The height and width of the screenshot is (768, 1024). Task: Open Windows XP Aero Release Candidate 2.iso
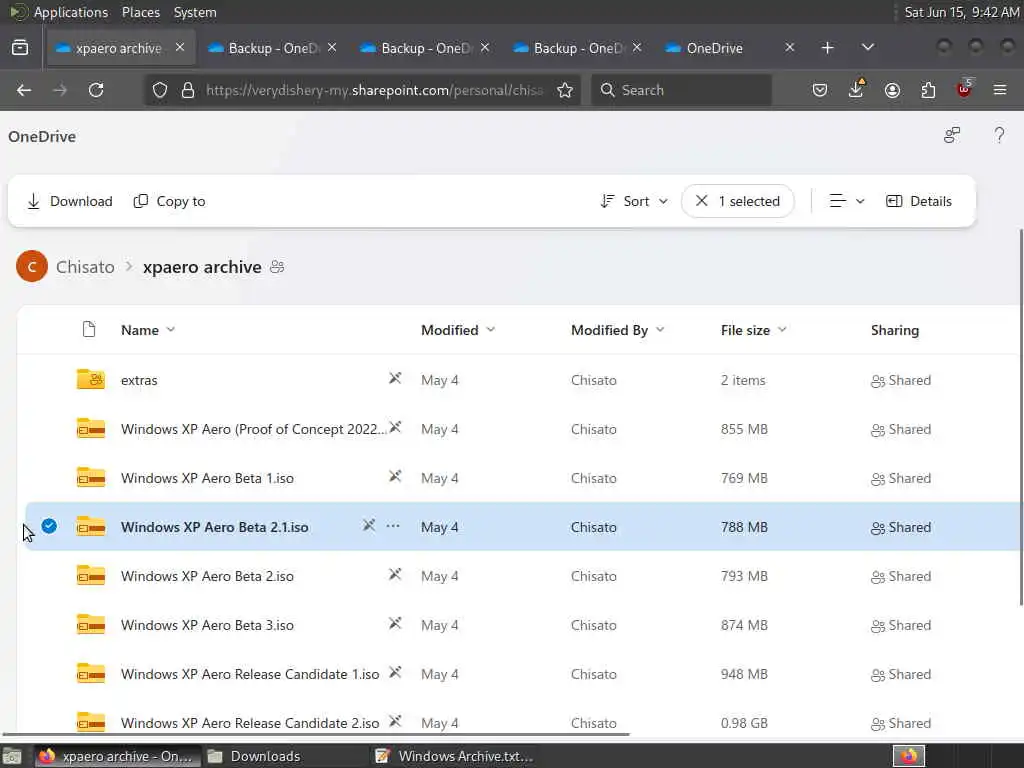249,723
